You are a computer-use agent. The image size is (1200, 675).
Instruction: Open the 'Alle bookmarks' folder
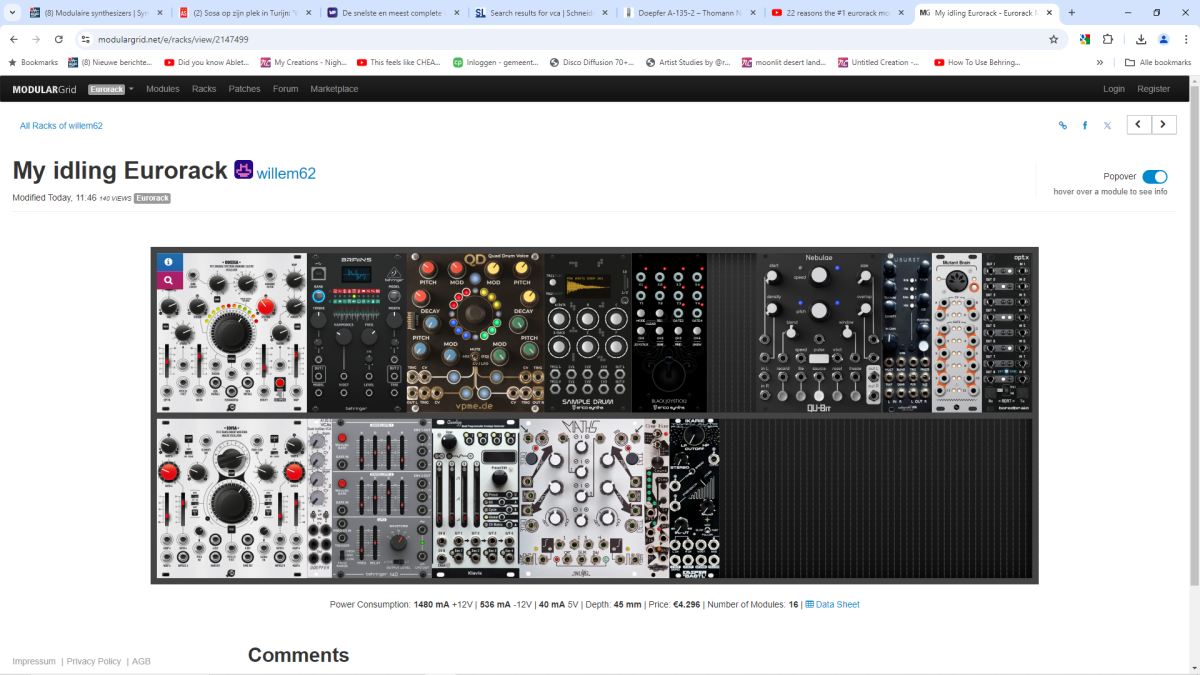pos(1158,62)
